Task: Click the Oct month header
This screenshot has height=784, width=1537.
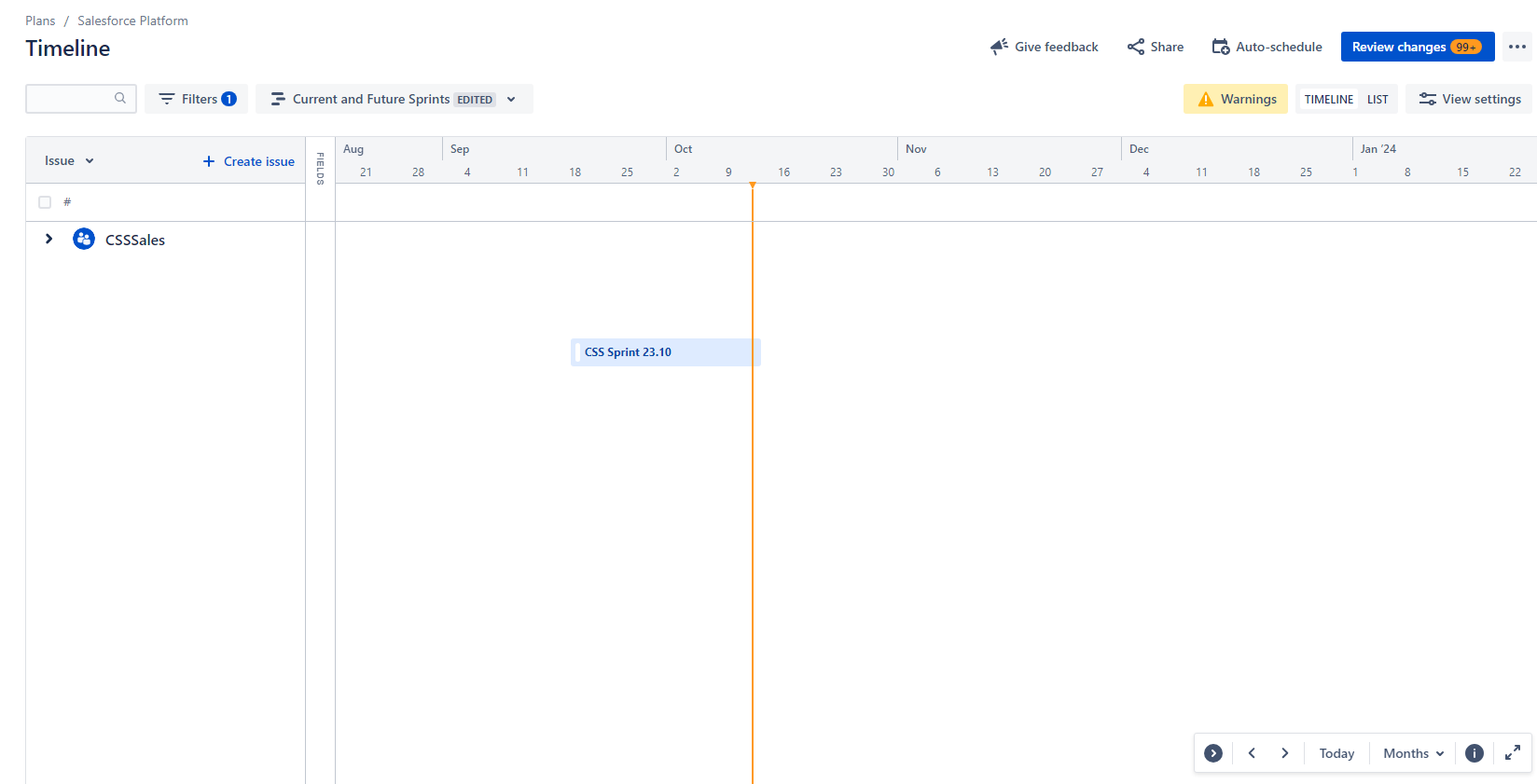Action: click(x=684, y=149)
